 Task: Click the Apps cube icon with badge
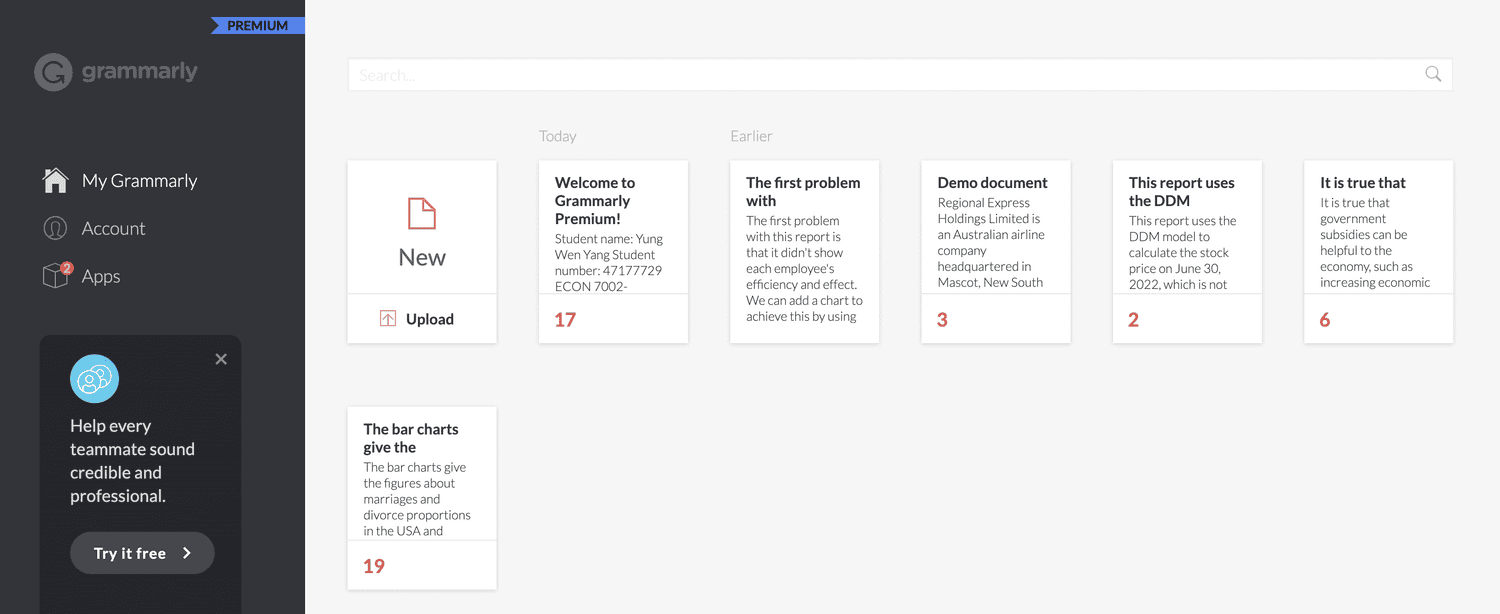[57, 275]
